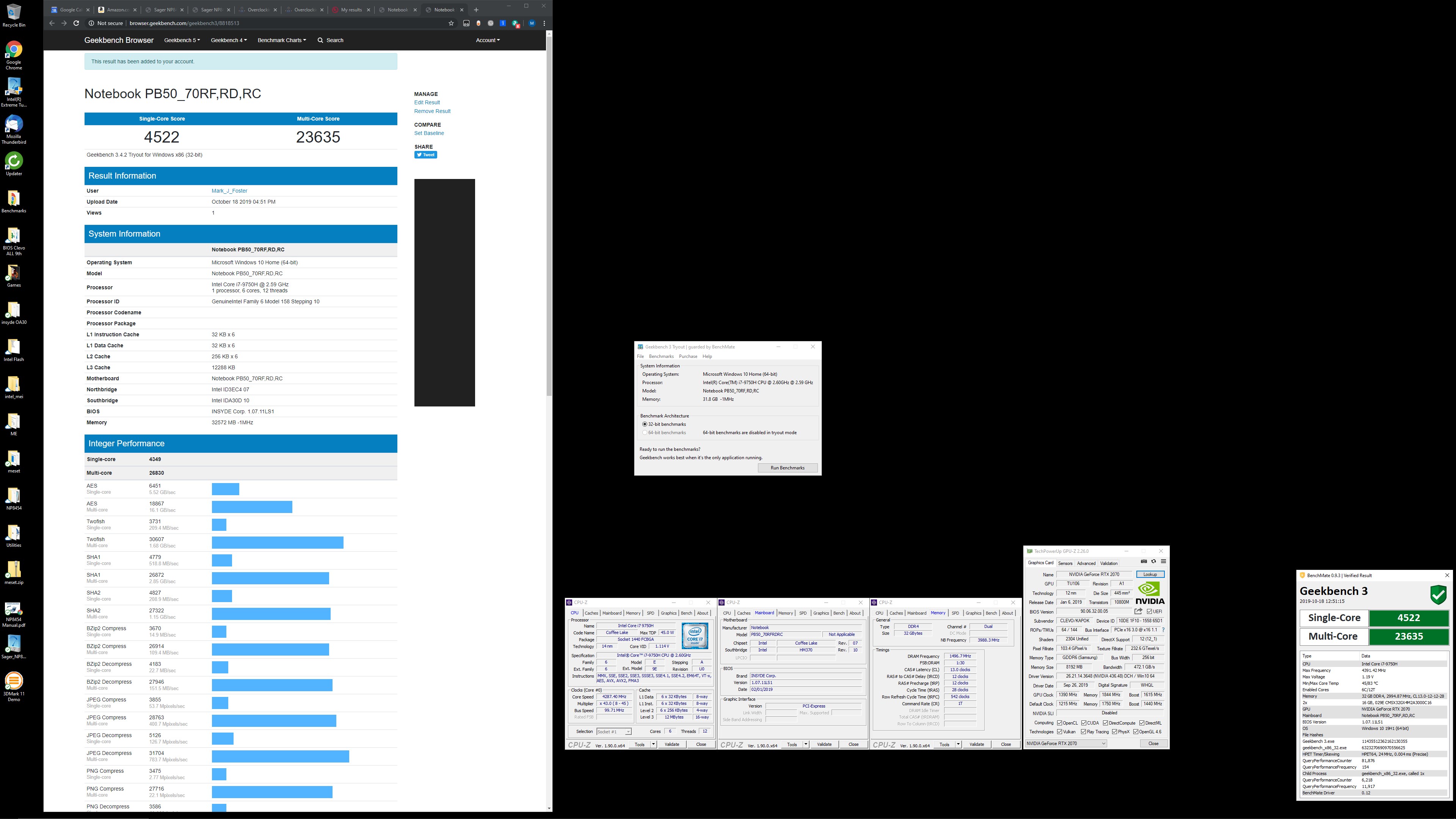Click the Bus Interface question mark in GPU-Z
This screenshot has width=1456, height=819.
click(x=1163, y=630)
